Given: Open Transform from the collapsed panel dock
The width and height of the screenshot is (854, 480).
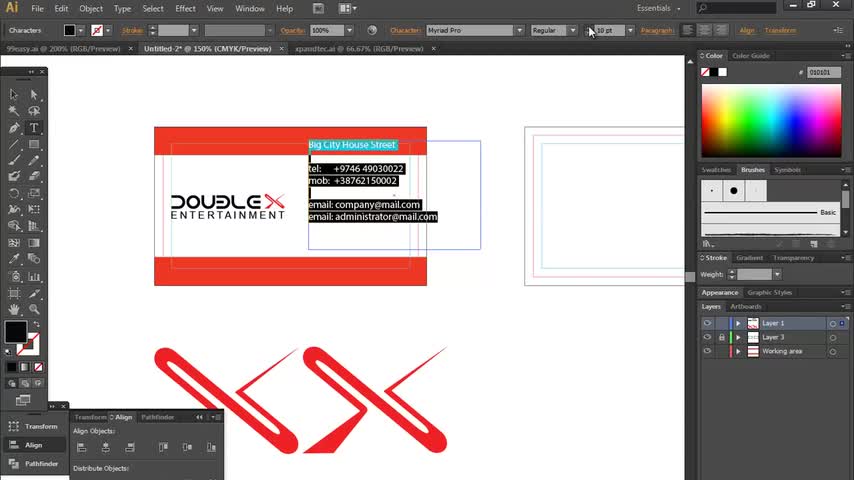Looking at the screenshot, I should click(35, 426).
